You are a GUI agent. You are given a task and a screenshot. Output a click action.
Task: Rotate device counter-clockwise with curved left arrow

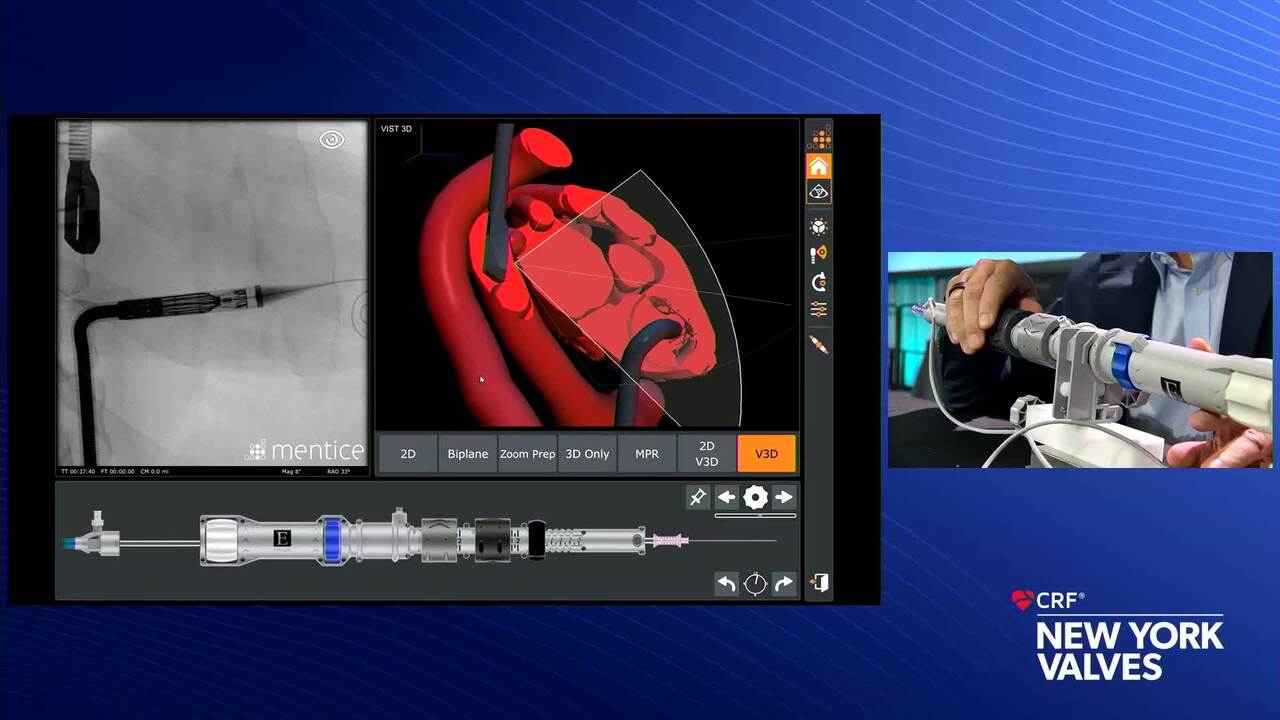pos(727,584)
